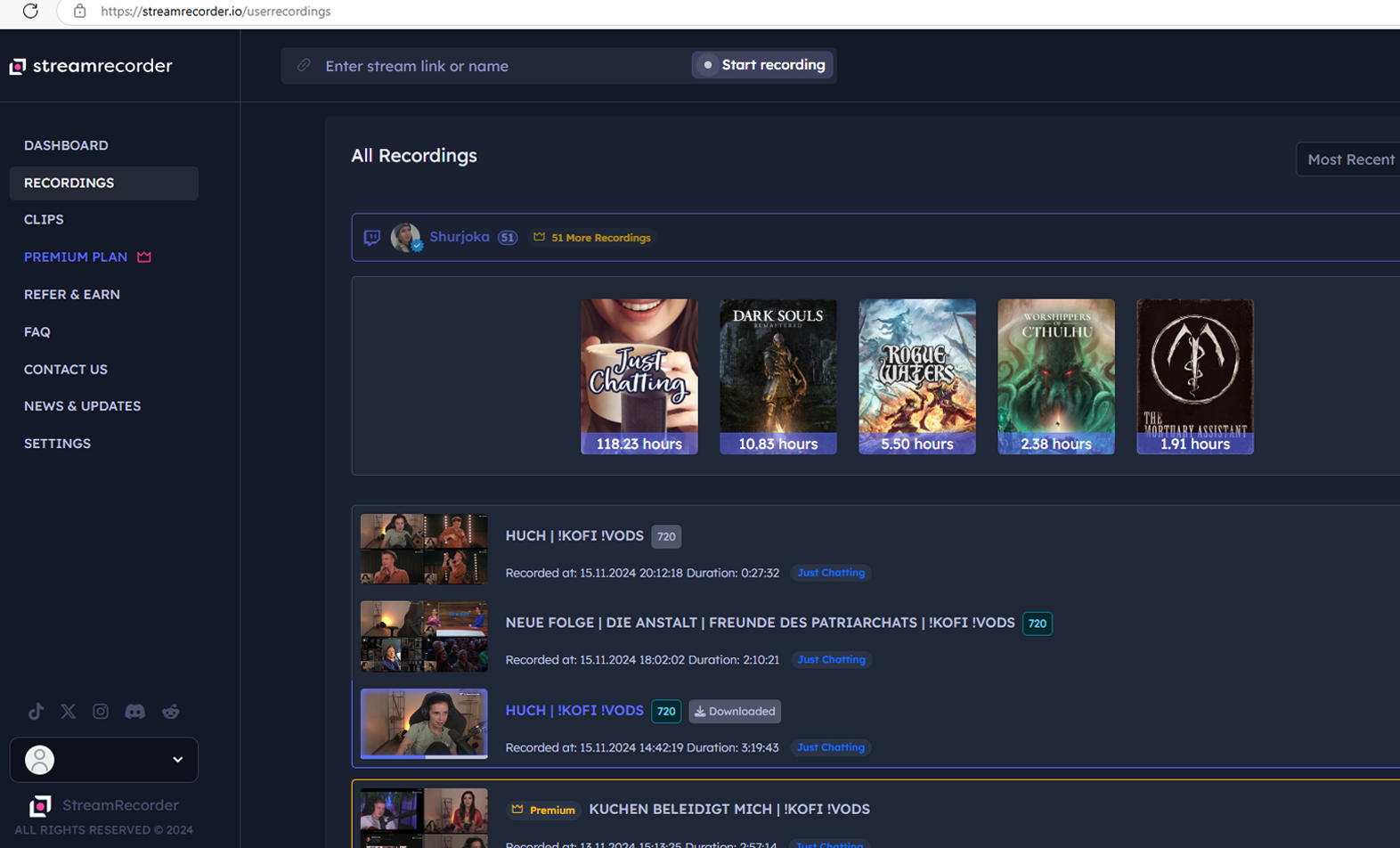
Task: Go to Clips in the sidebar
Action: 44,219
